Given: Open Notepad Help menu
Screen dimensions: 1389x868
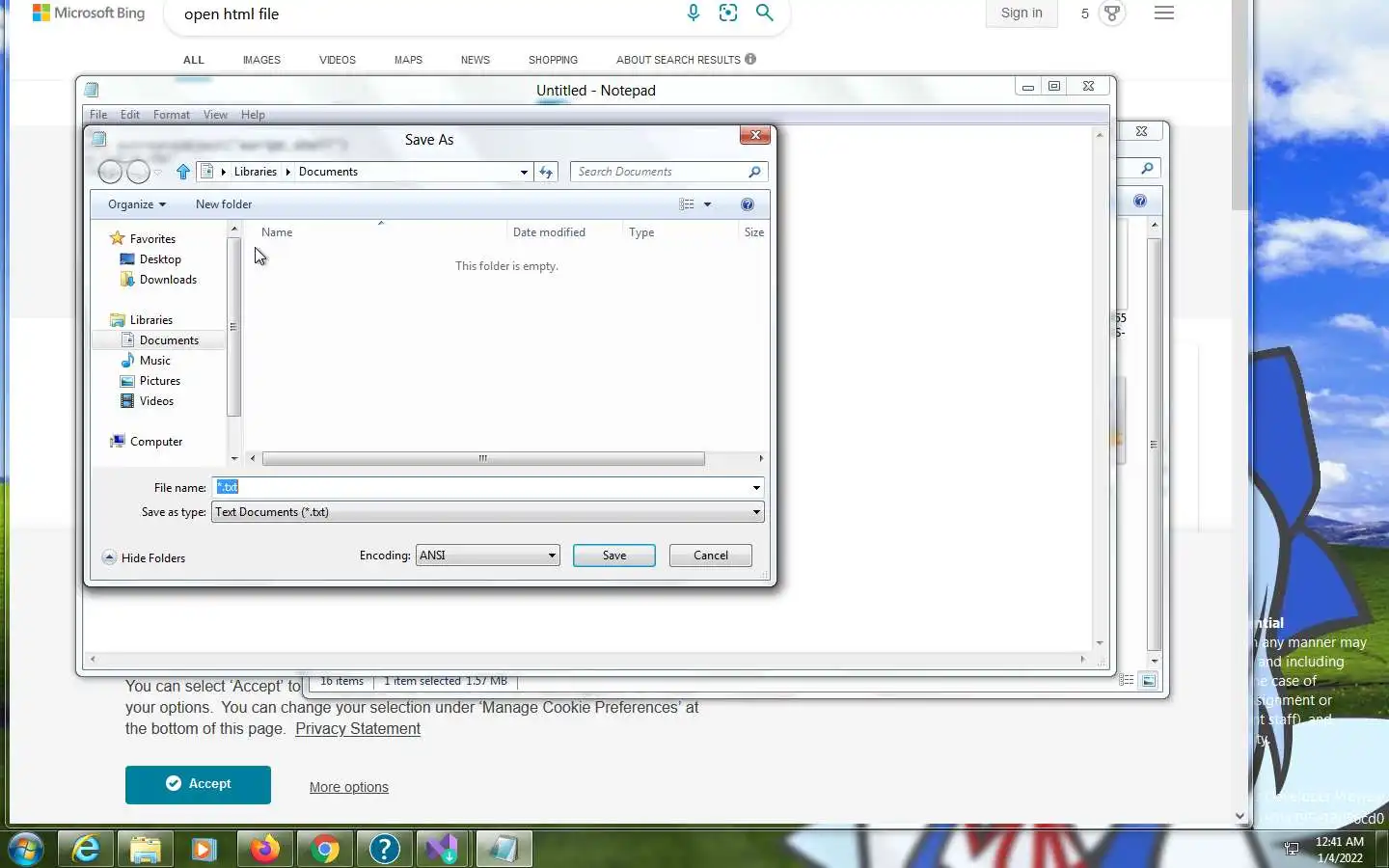Looking at the screenshot, I should (253, 115).
